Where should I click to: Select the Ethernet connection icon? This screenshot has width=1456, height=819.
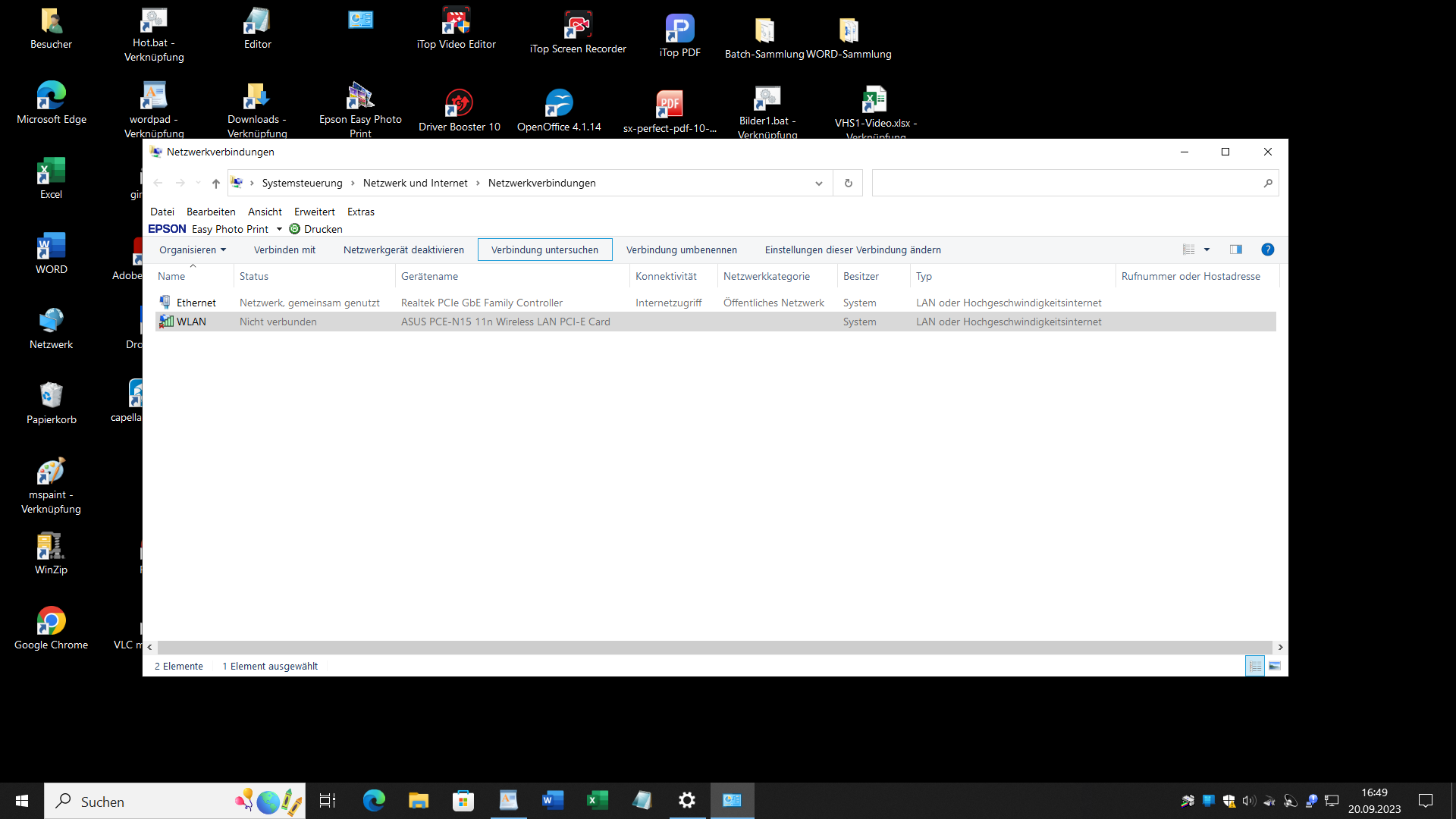(165, 302)
